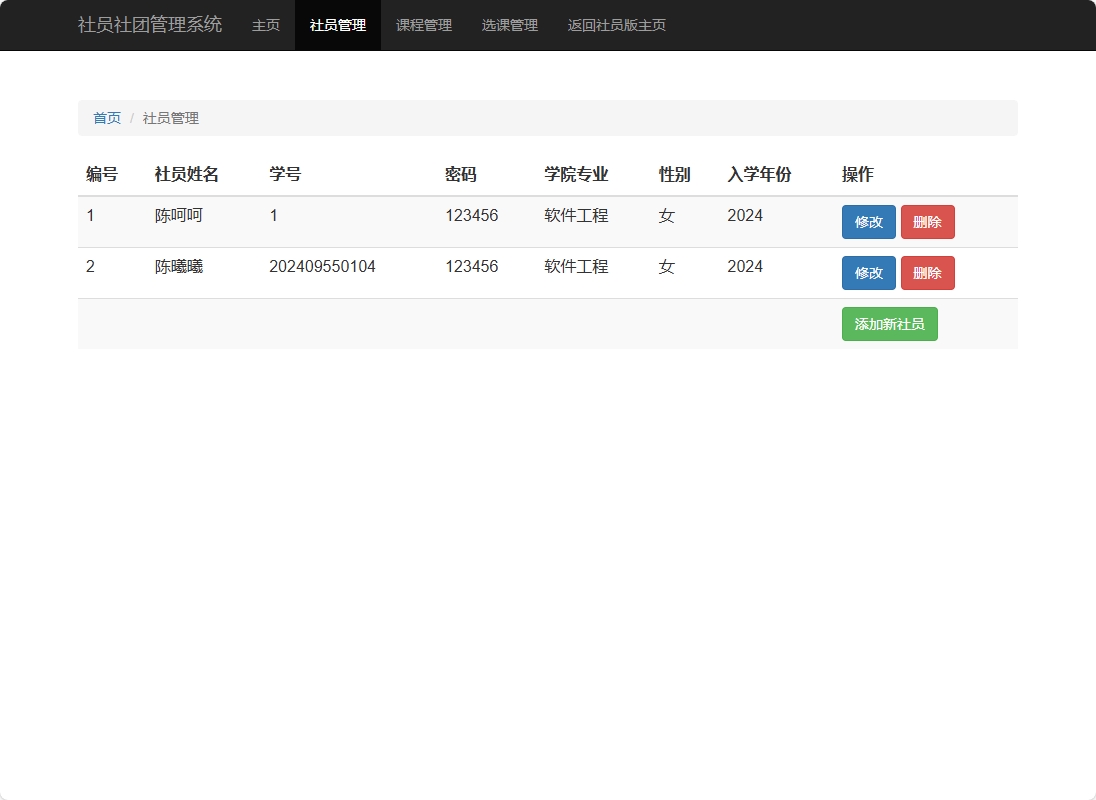This screenshot has height=800, width=1096.
Task: Click the 学号 column header
Action: (x=285, y=173)
